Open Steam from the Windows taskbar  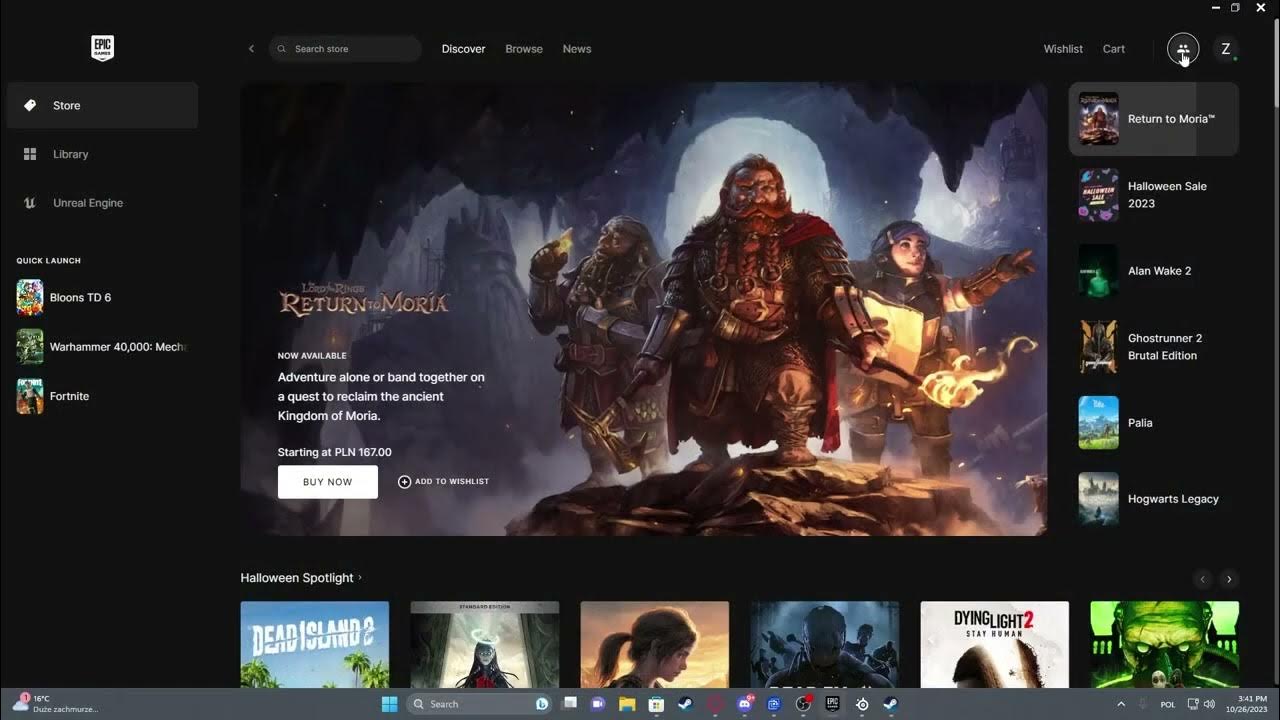point(687,704)
